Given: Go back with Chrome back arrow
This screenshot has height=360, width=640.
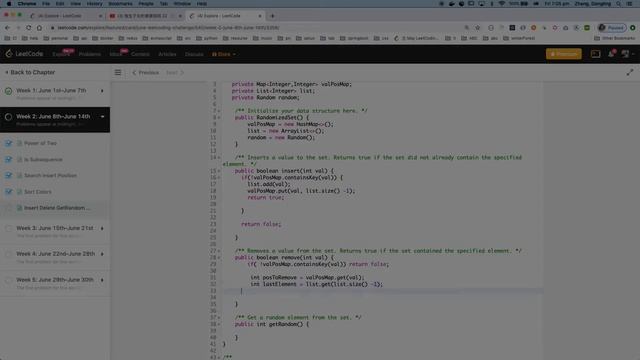Looking at the screenshot, I should click(7, 28).
